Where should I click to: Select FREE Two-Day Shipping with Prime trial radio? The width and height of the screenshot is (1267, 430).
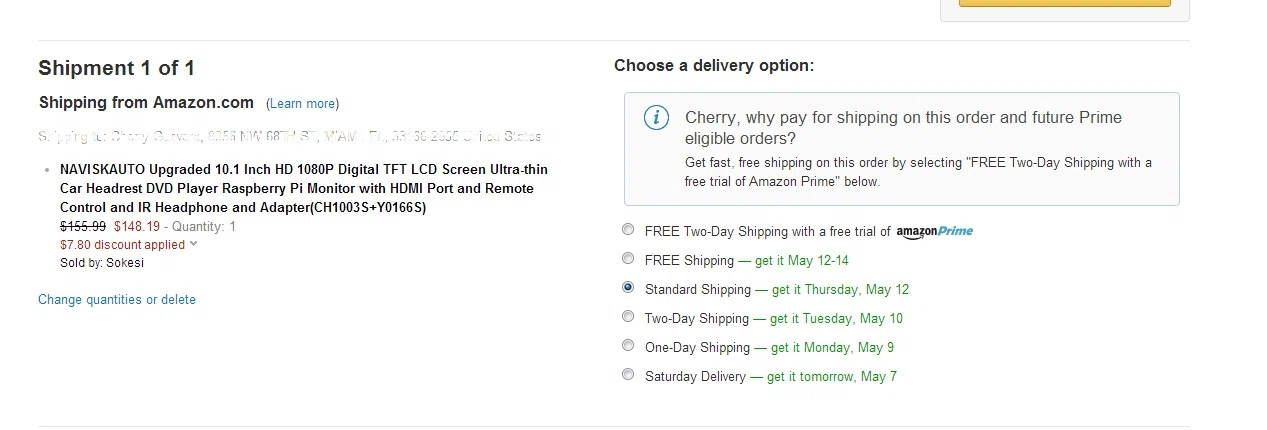coord(628,229)
